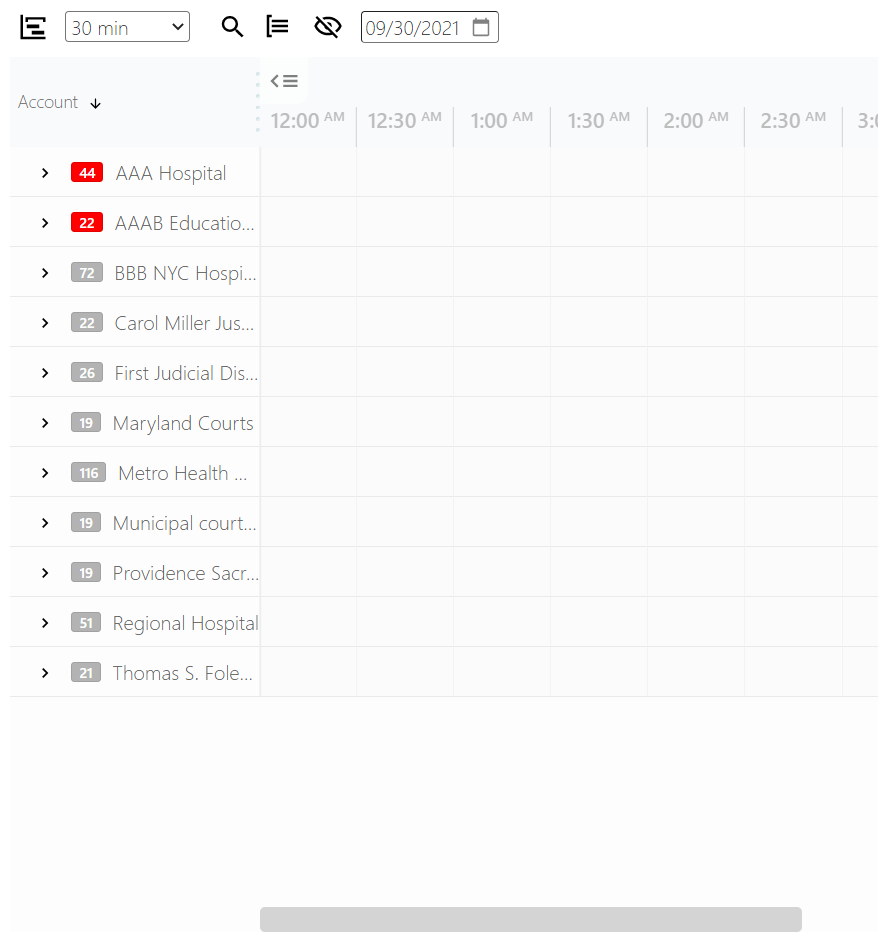
Task: Click the Account sort arrow
Action: [x=95, y=104]
